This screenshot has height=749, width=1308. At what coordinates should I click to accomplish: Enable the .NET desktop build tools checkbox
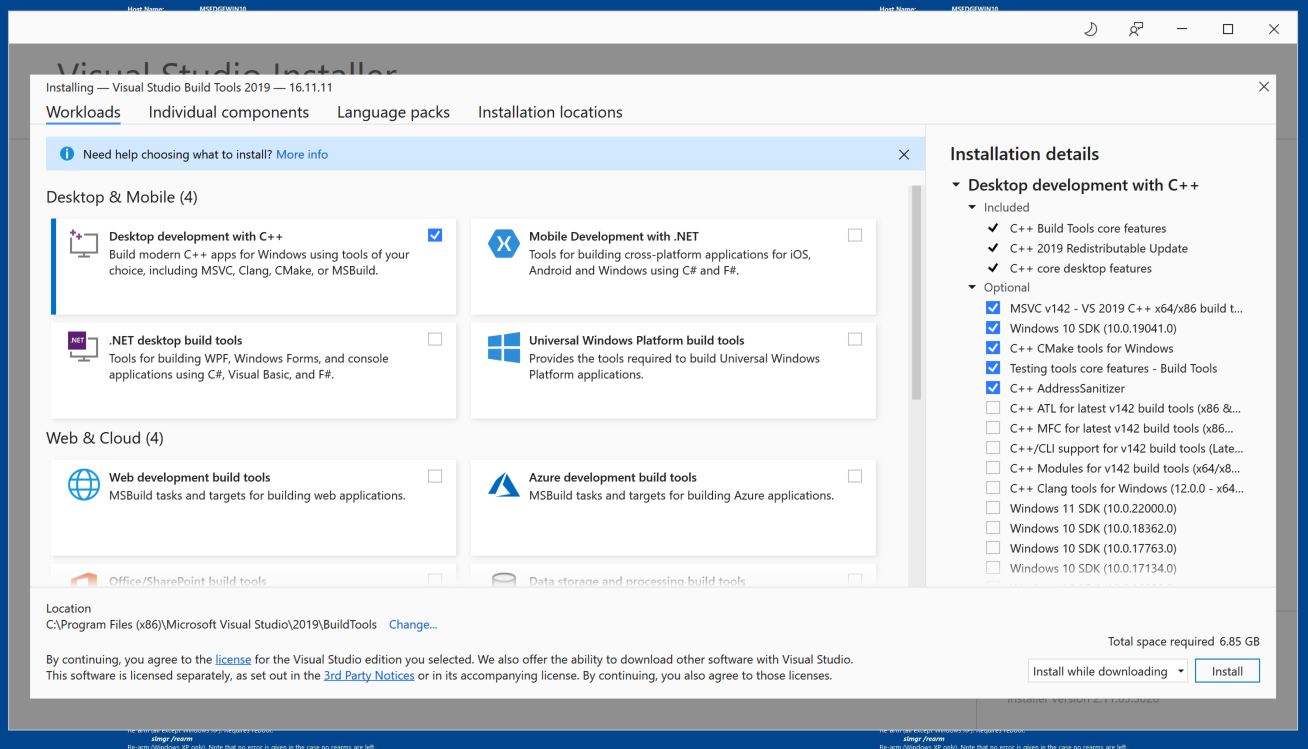[x=435, y=339]
